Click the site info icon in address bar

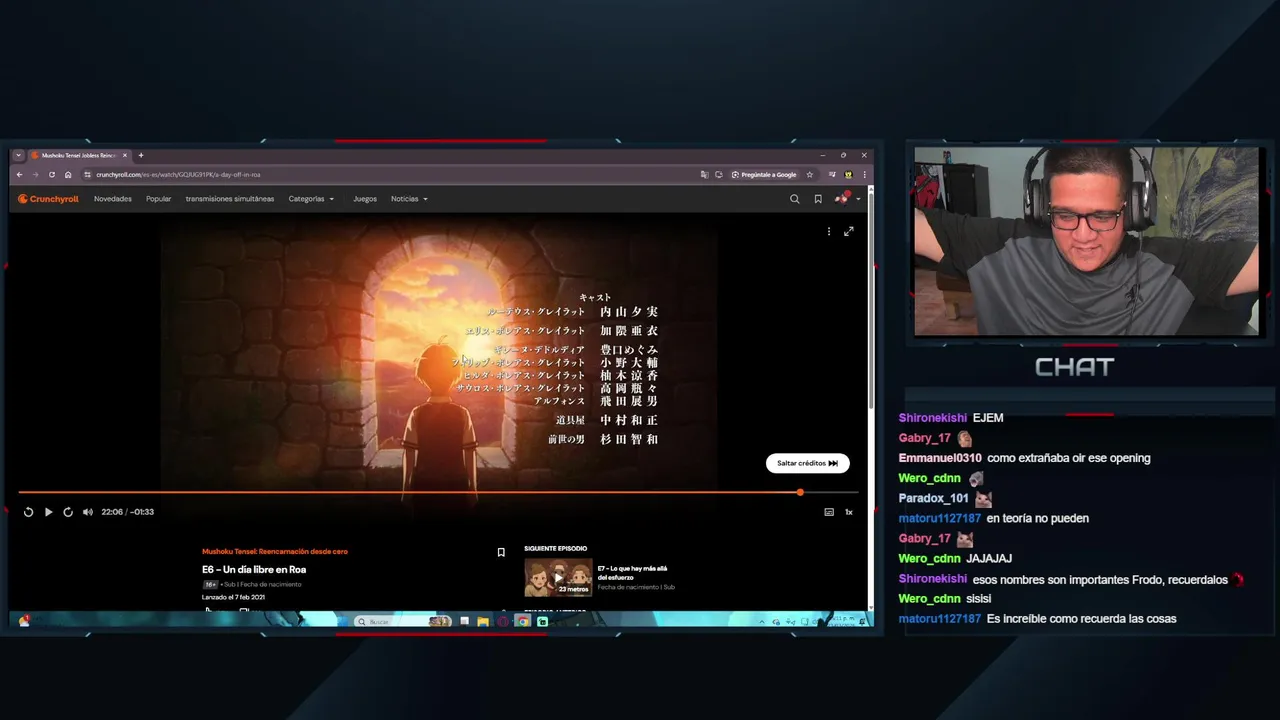tap(87, 174)
